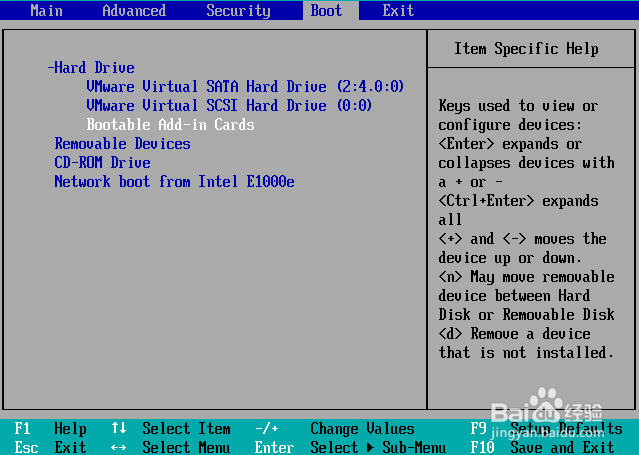Screen dimensions: 639x455
Task: Click the Item Specific Help heading
Action: click(526, 49)
